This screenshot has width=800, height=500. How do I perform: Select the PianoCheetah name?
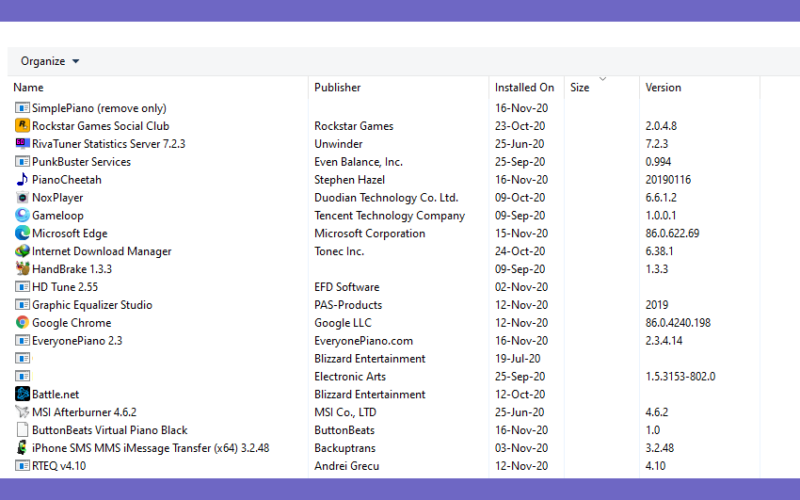click(67, 180)
